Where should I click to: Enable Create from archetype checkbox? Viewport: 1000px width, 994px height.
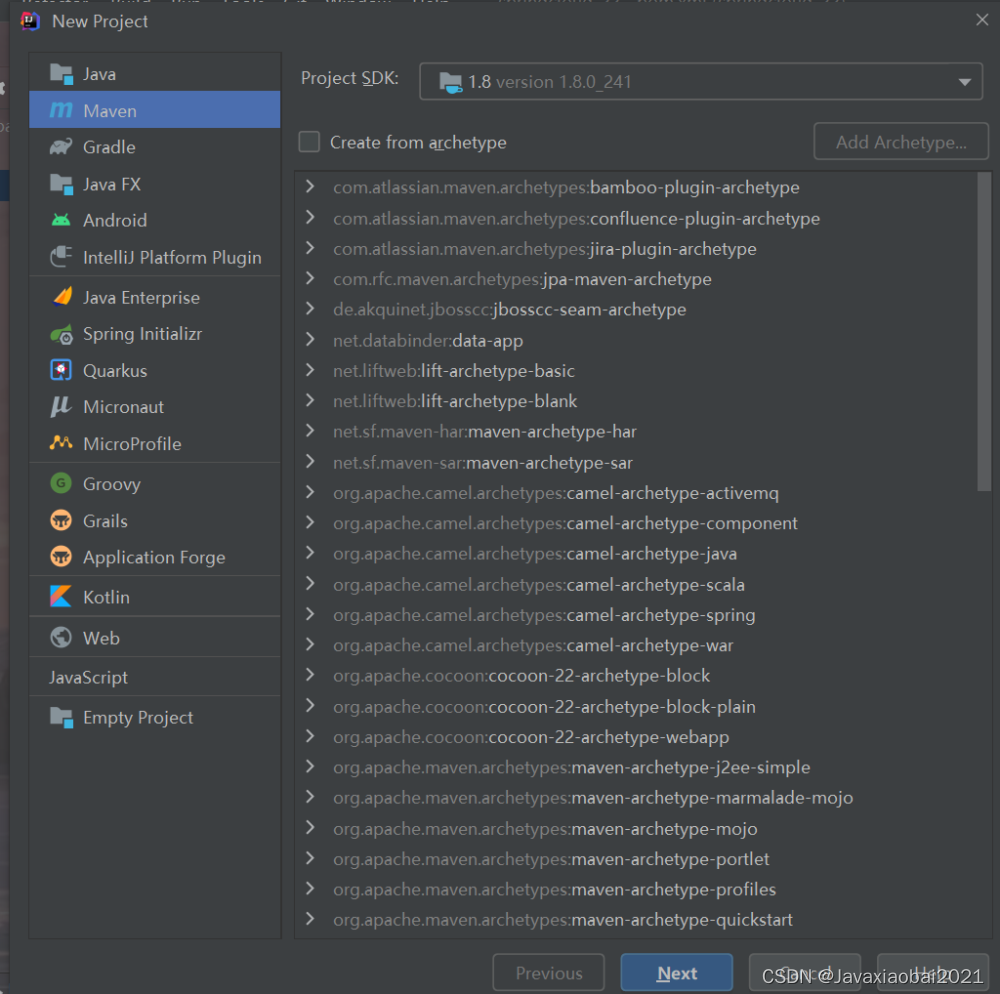click(x=309, y=142)
